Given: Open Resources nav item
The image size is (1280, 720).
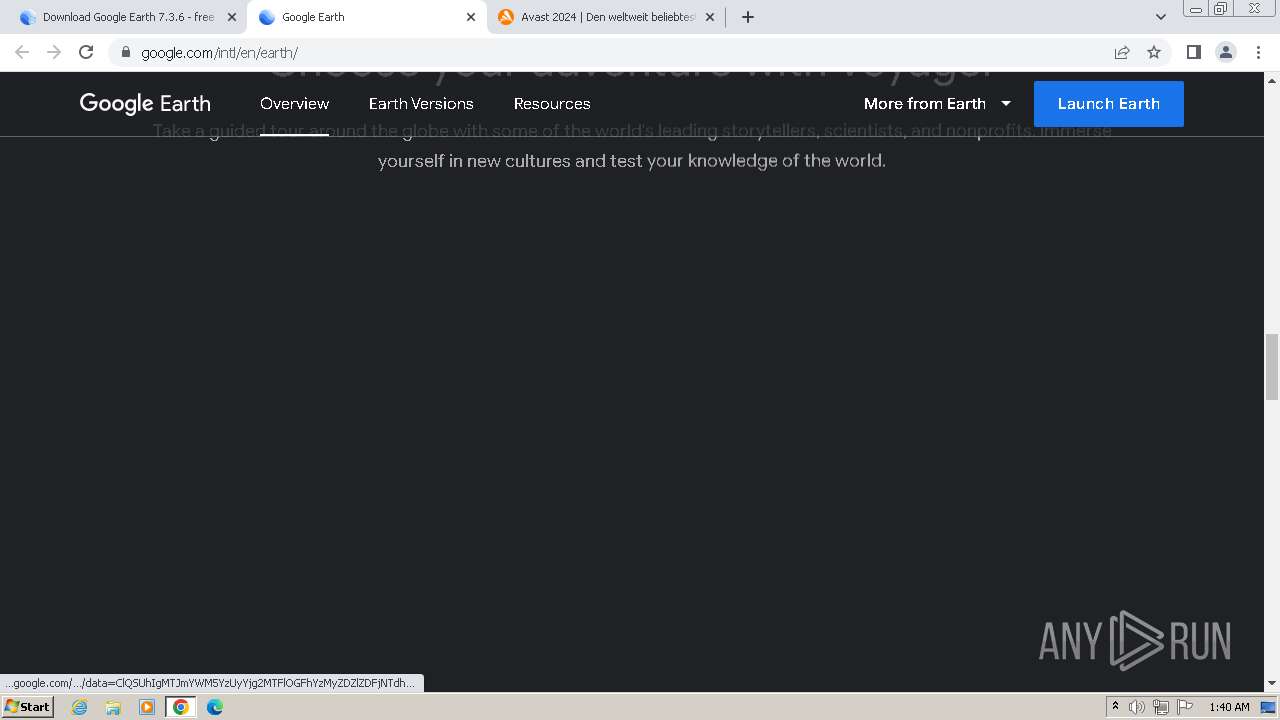Looking at the screenshot, I should coord(552,103).
